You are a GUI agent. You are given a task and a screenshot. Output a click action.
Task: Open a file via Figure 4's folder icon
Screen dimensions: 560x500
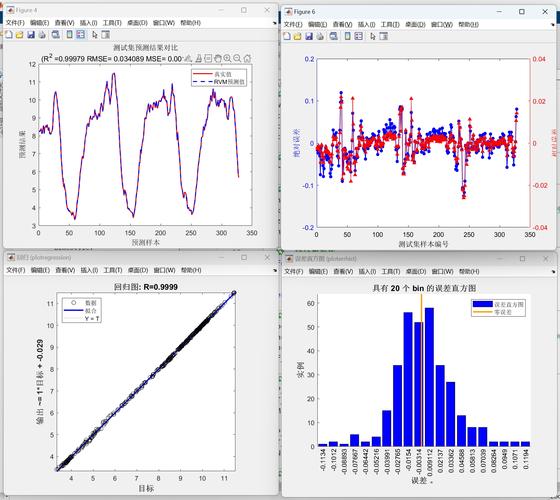(x=20, y=35)
